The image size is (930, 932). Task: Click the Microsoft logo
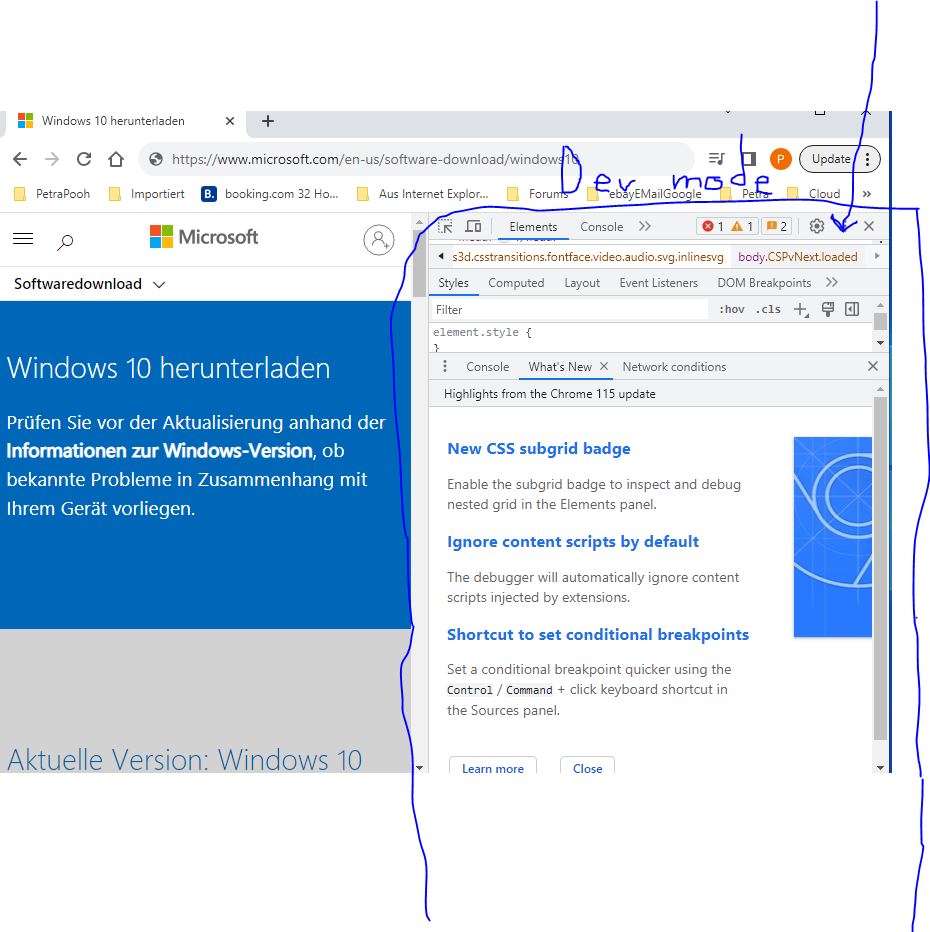pos(204,237)
